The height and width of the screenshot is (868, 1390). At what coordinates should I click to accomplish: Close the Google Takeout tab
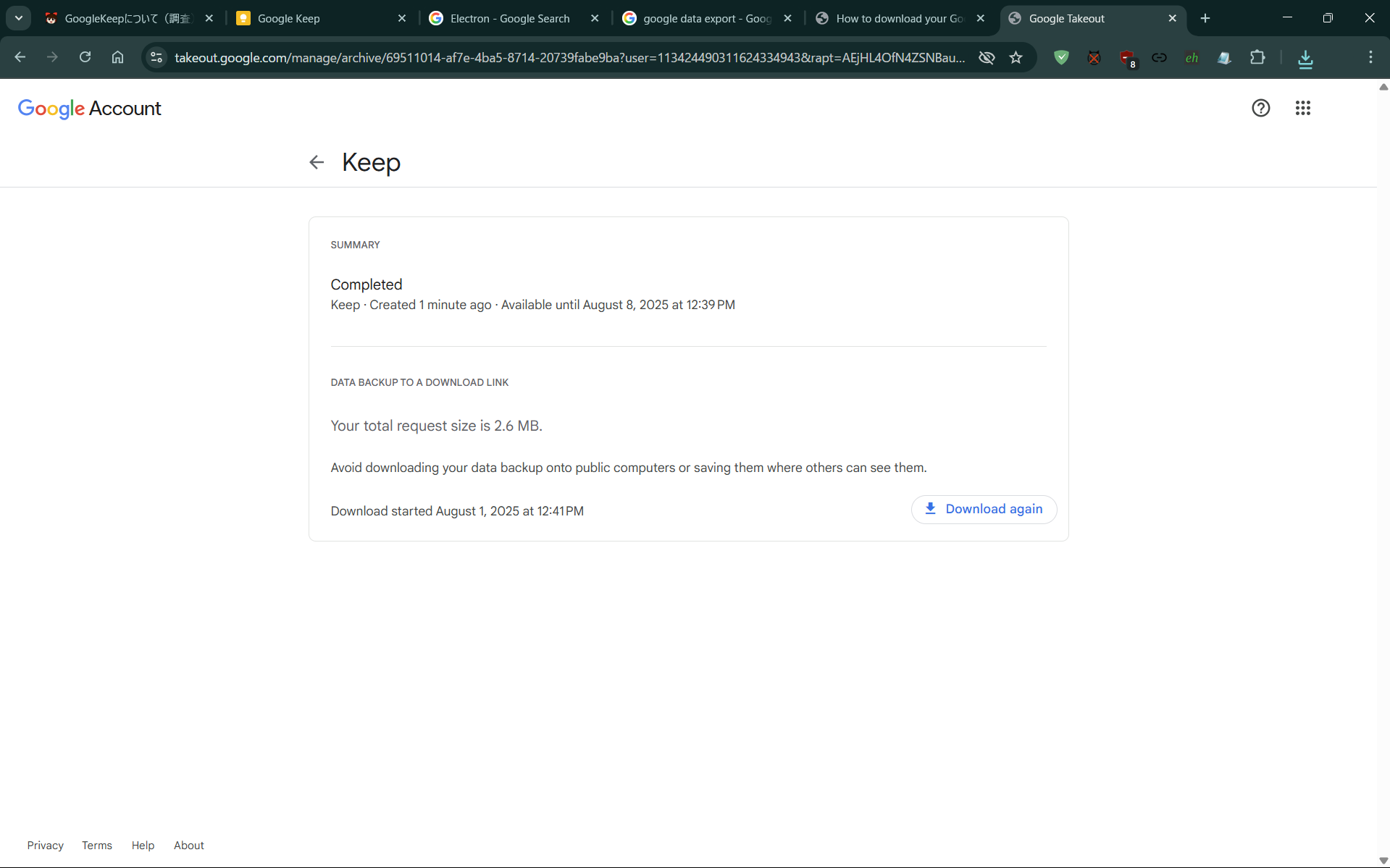point(1173,18)
